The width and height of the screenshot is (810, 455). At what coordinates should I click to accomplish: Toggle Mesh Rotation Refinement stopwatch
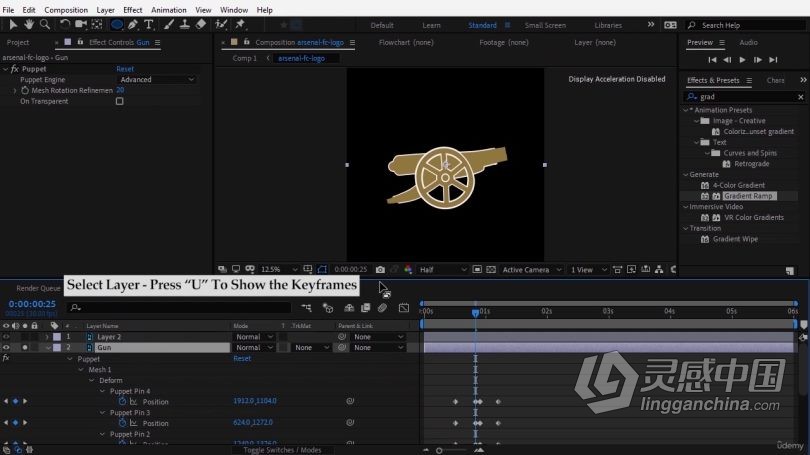tap(25, 90)
